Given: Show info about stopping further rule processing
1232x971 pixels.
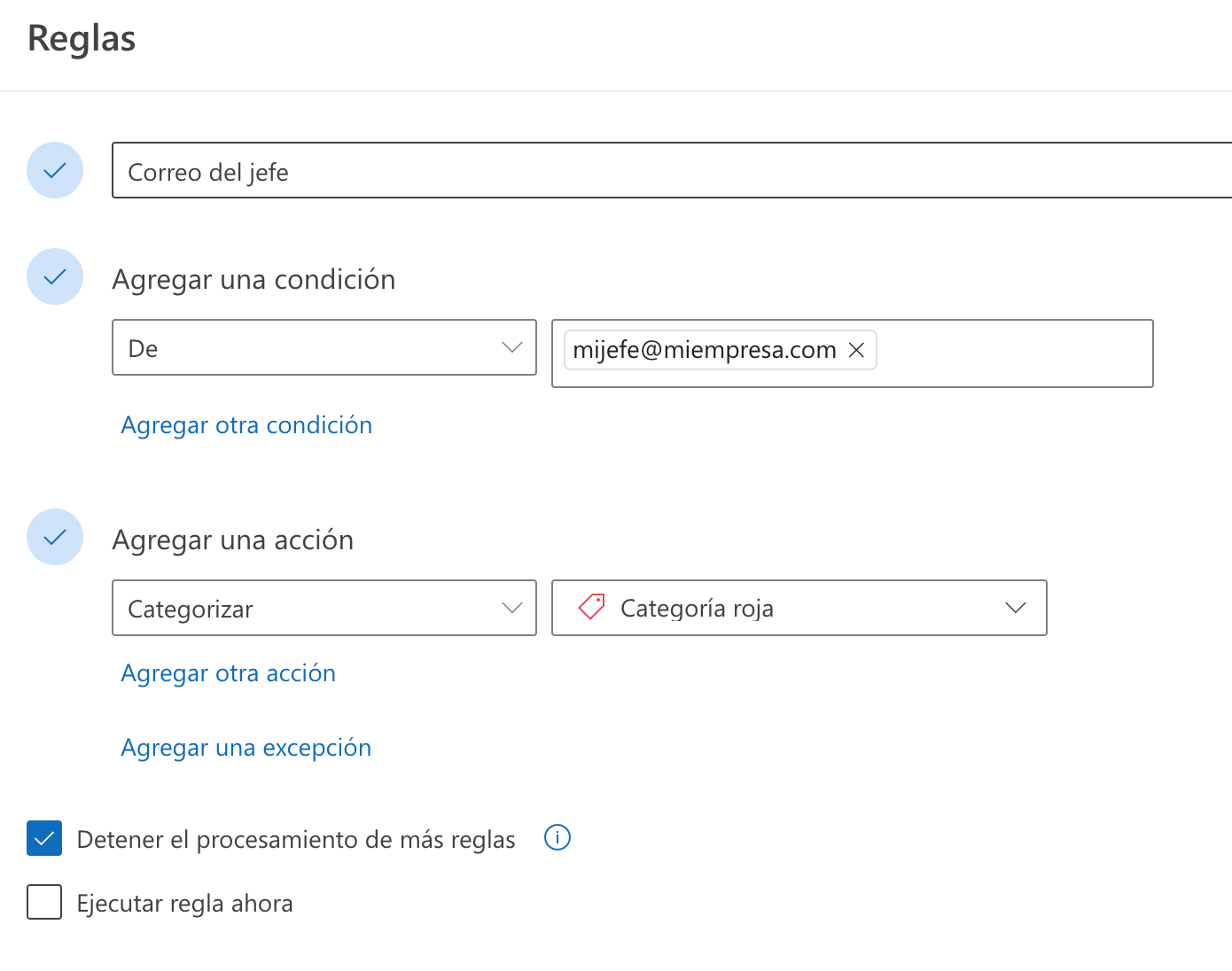Looking at the screenshot, I should (557, 837).
